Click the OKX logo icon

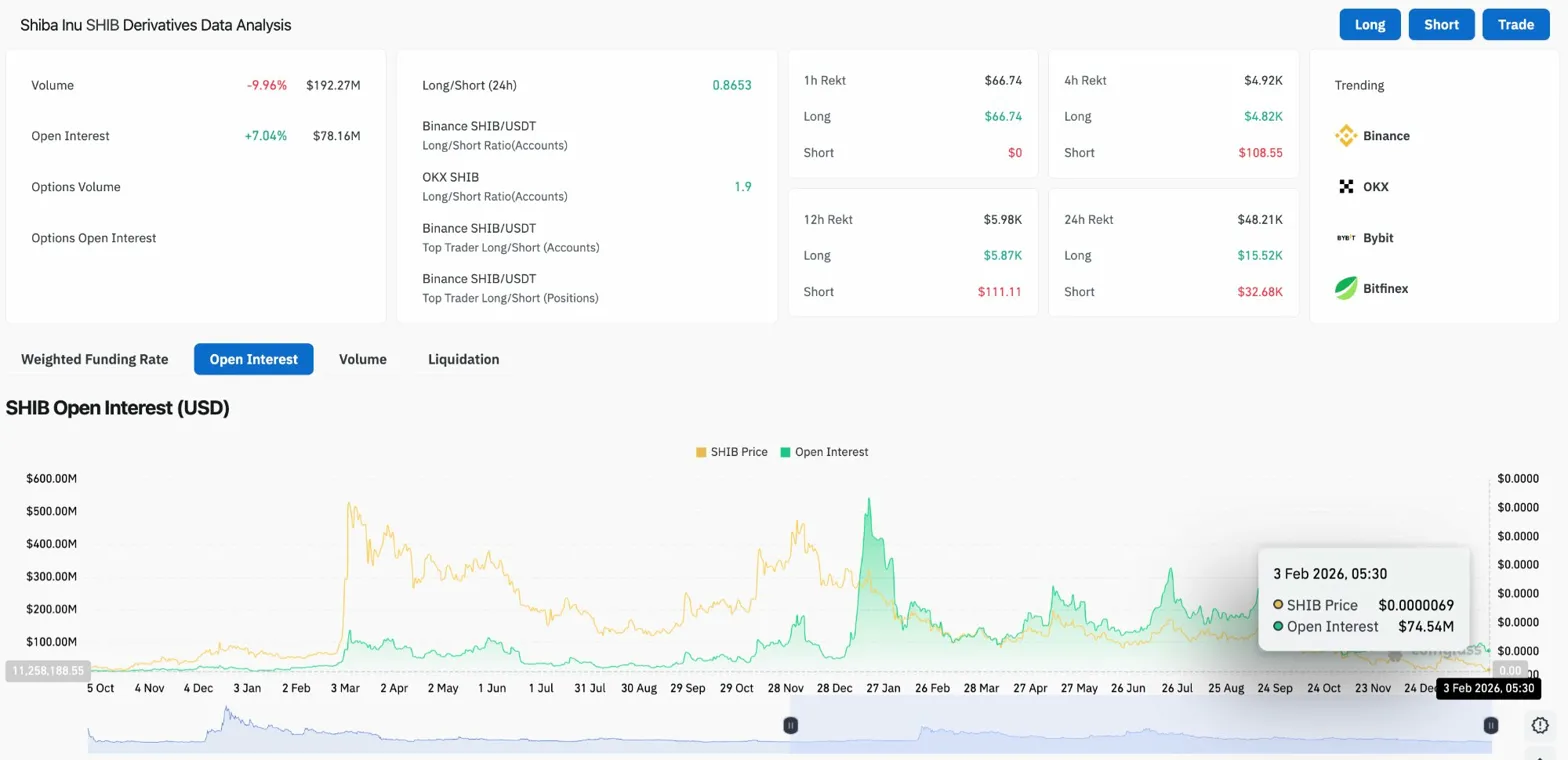1346,187
